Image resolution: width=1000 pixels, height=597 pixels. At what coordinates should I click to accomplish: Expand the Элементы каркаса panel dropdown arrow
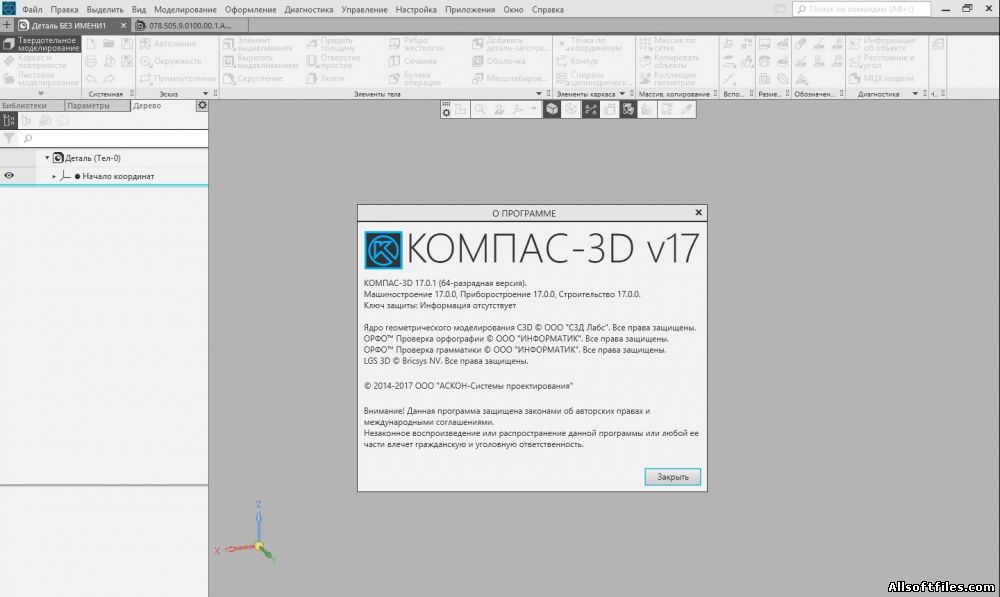(622, 94)
